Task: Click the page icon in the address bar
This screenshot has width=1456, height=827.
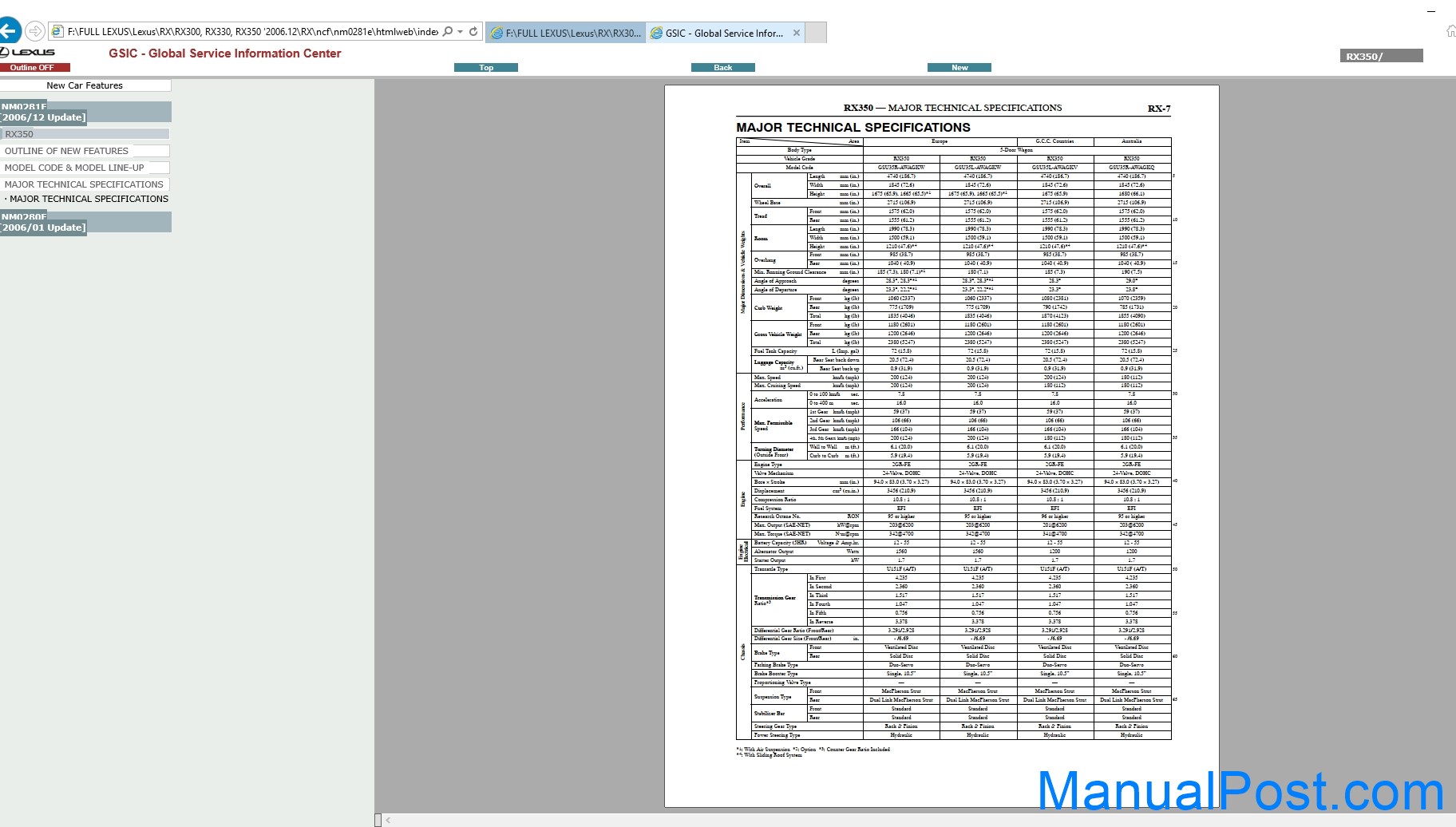Action: tap(57, 32)
